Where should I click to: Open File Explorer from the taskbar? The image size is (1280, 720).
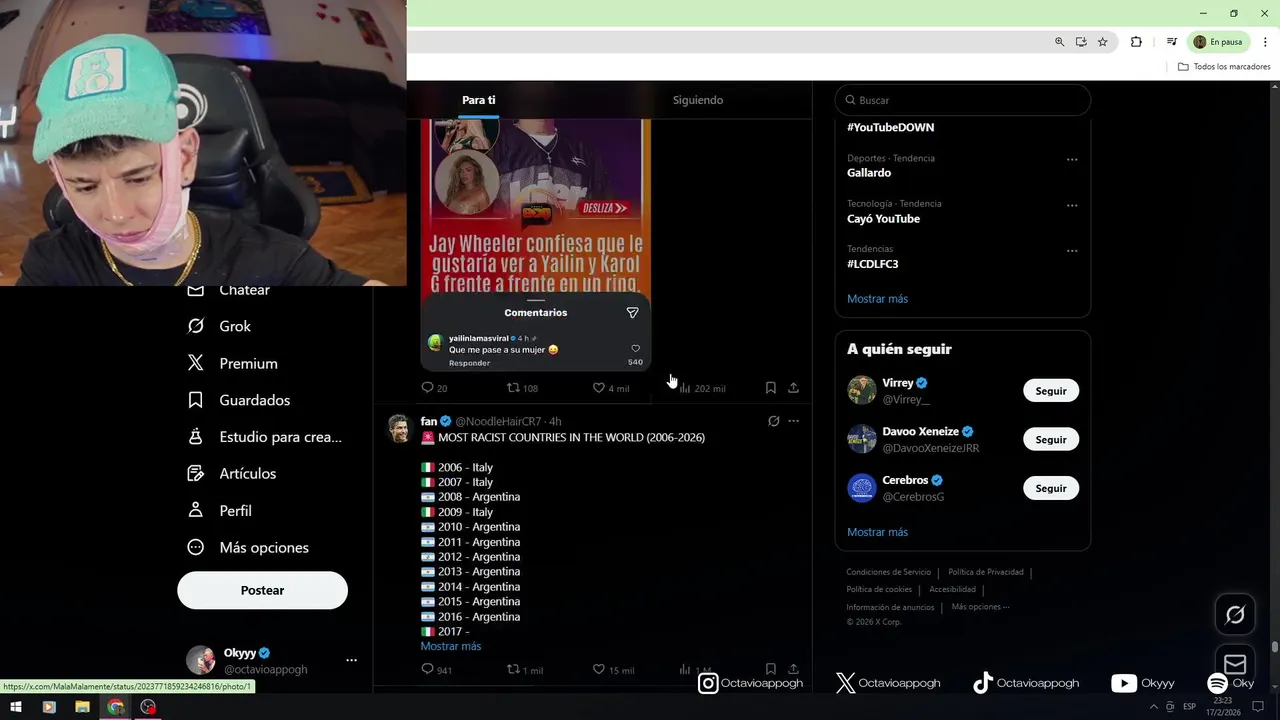pyautogui.click(x=82, y=707)
